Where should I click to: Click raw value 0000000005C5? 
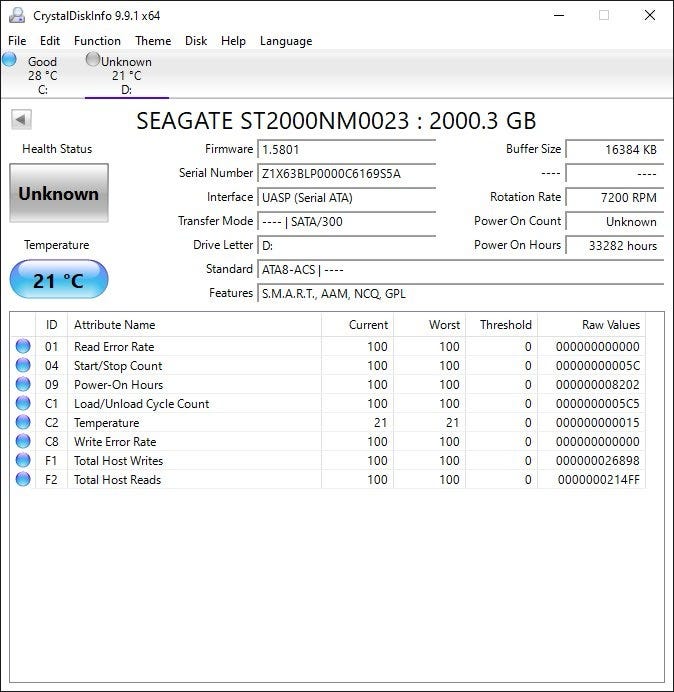click(x=598, y=404)
